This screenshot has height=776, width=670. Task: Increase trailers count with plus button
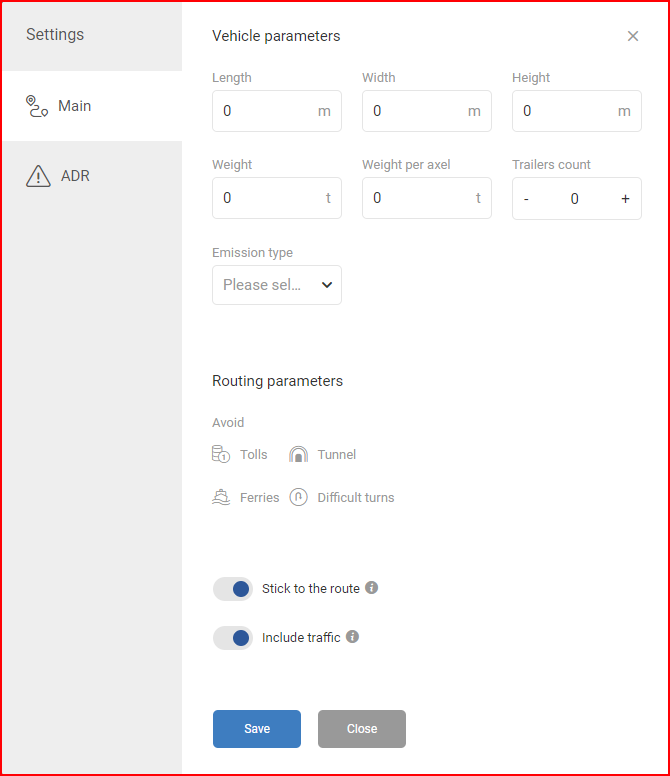click(625, 198)
